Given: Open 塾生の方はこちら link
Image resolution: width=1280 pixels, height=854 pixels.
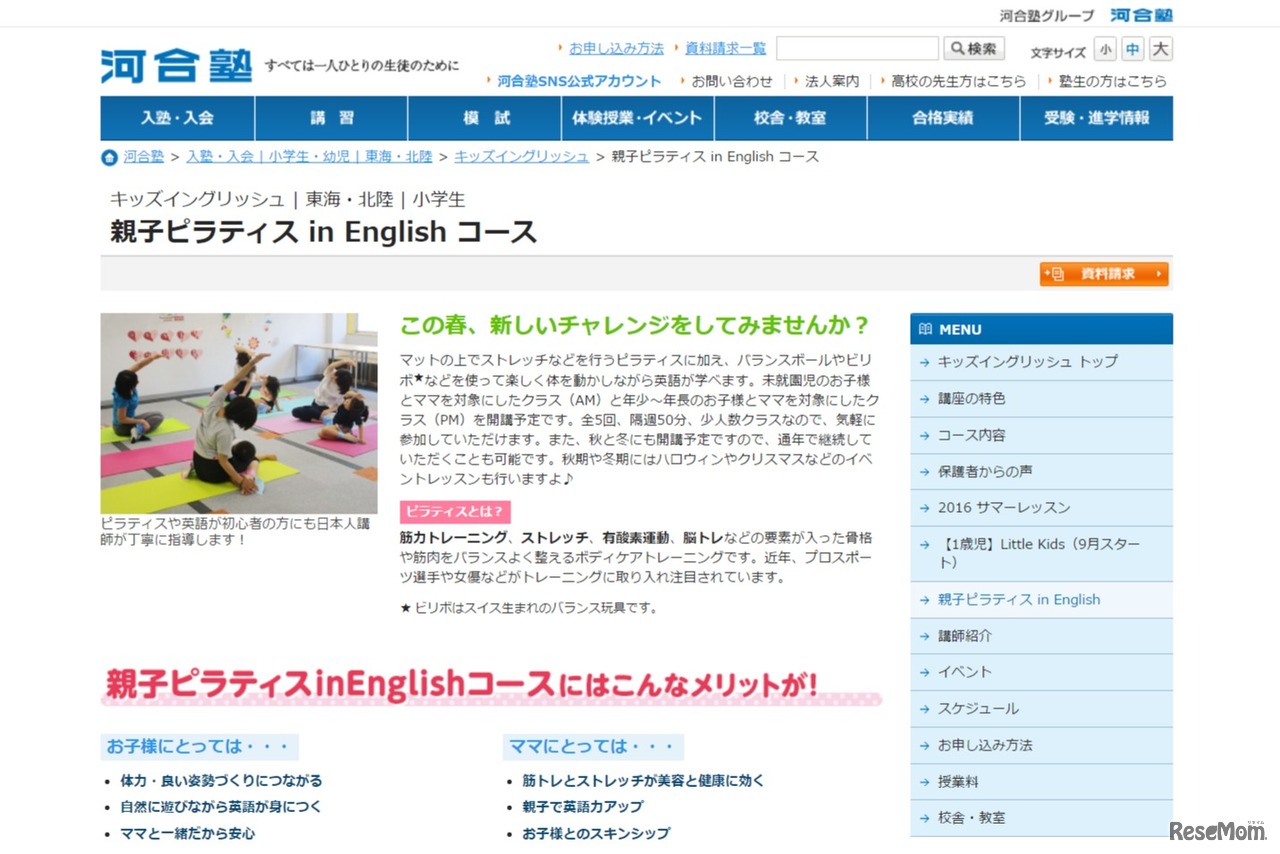Looking at the screenshot, I should 1113,81.
